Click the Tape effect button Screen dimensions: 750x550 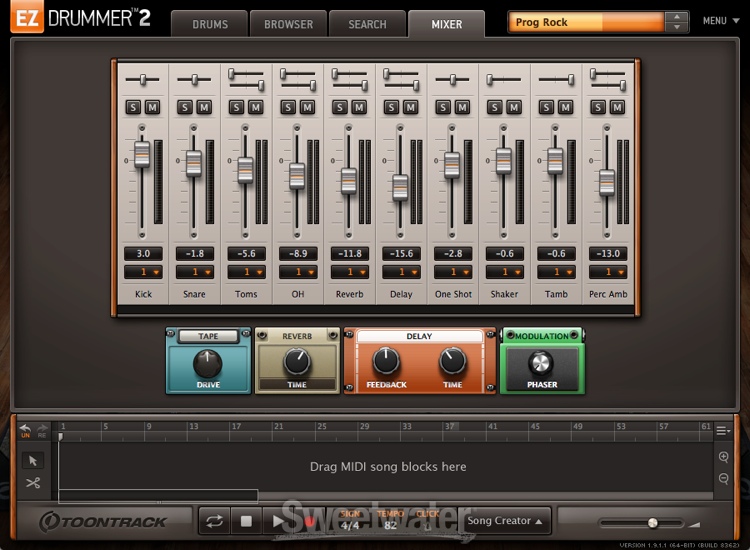(208, 336)
